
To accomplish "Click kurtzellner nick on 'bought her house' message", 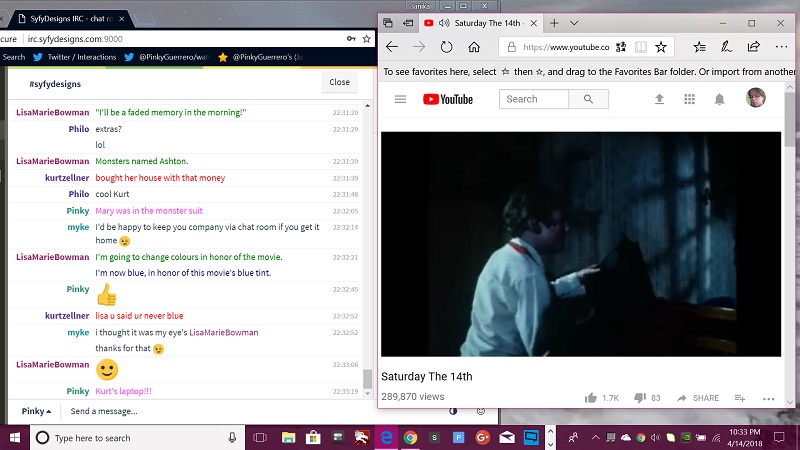I will (x=67, y=178).
